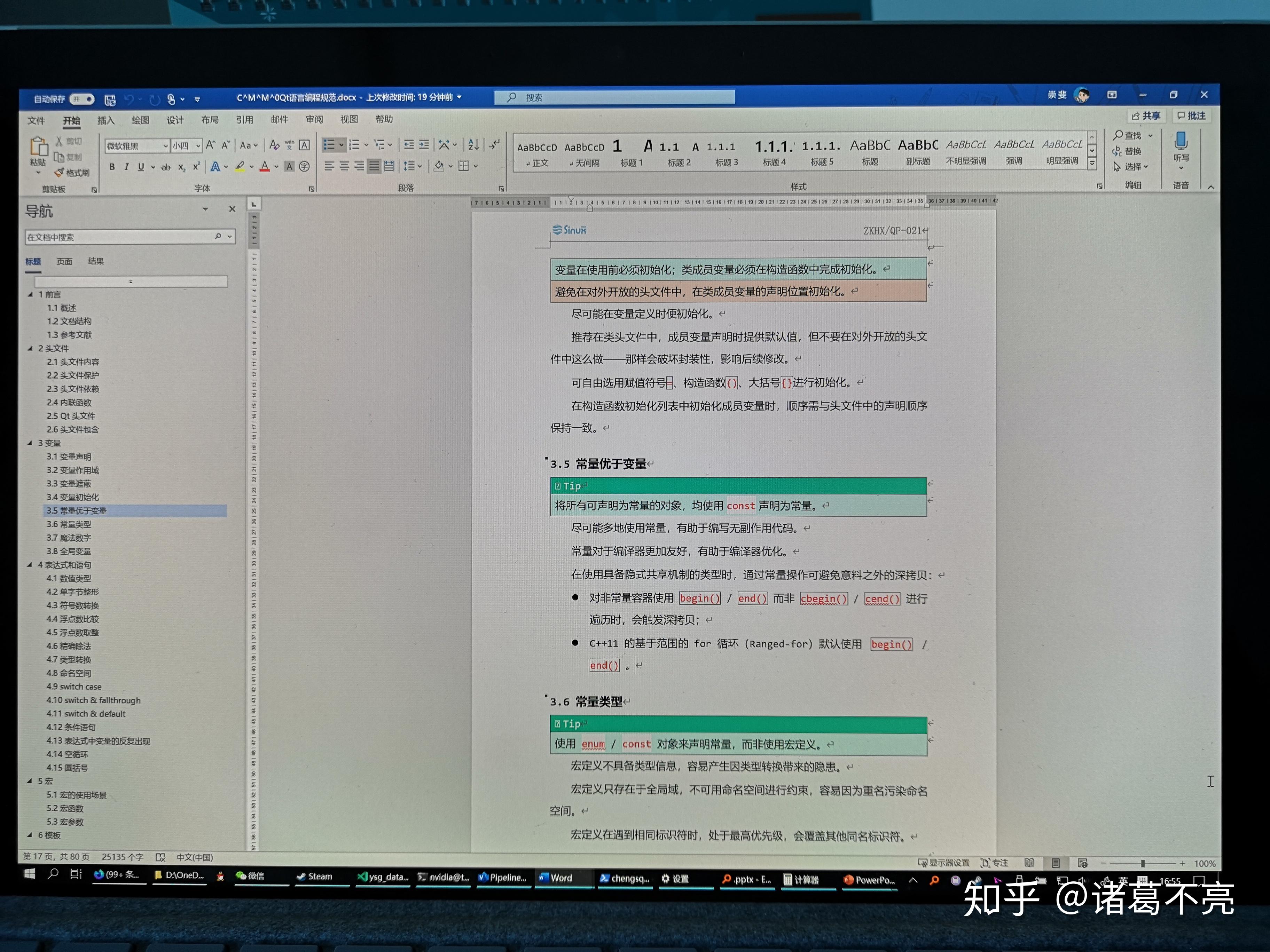Apply the 无间隔 style
The height and width of the screenshot is (952, 1270).
click(585, 154)
